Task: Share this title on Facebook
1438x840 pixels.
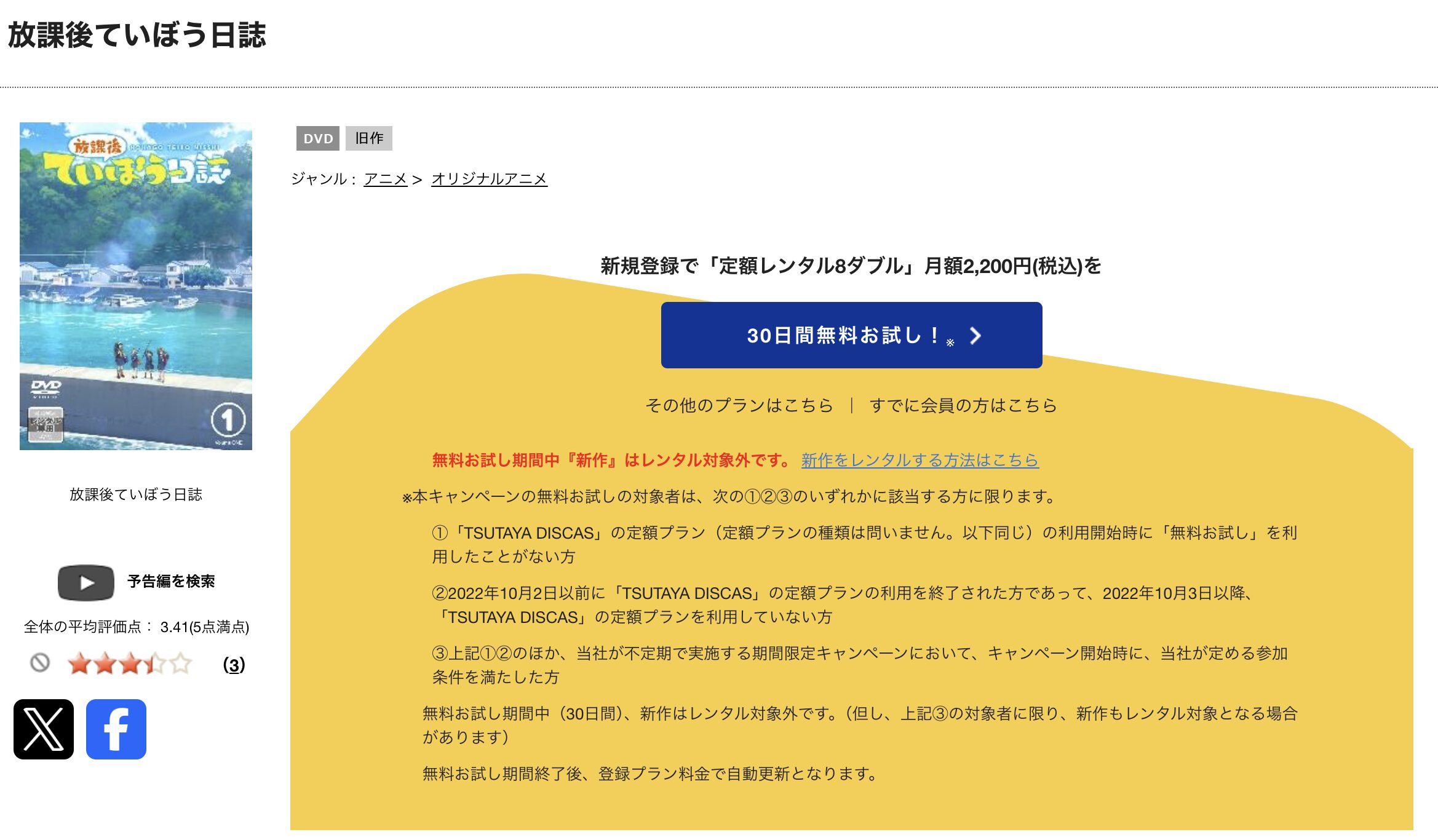Action: click(x=116, y=729)
